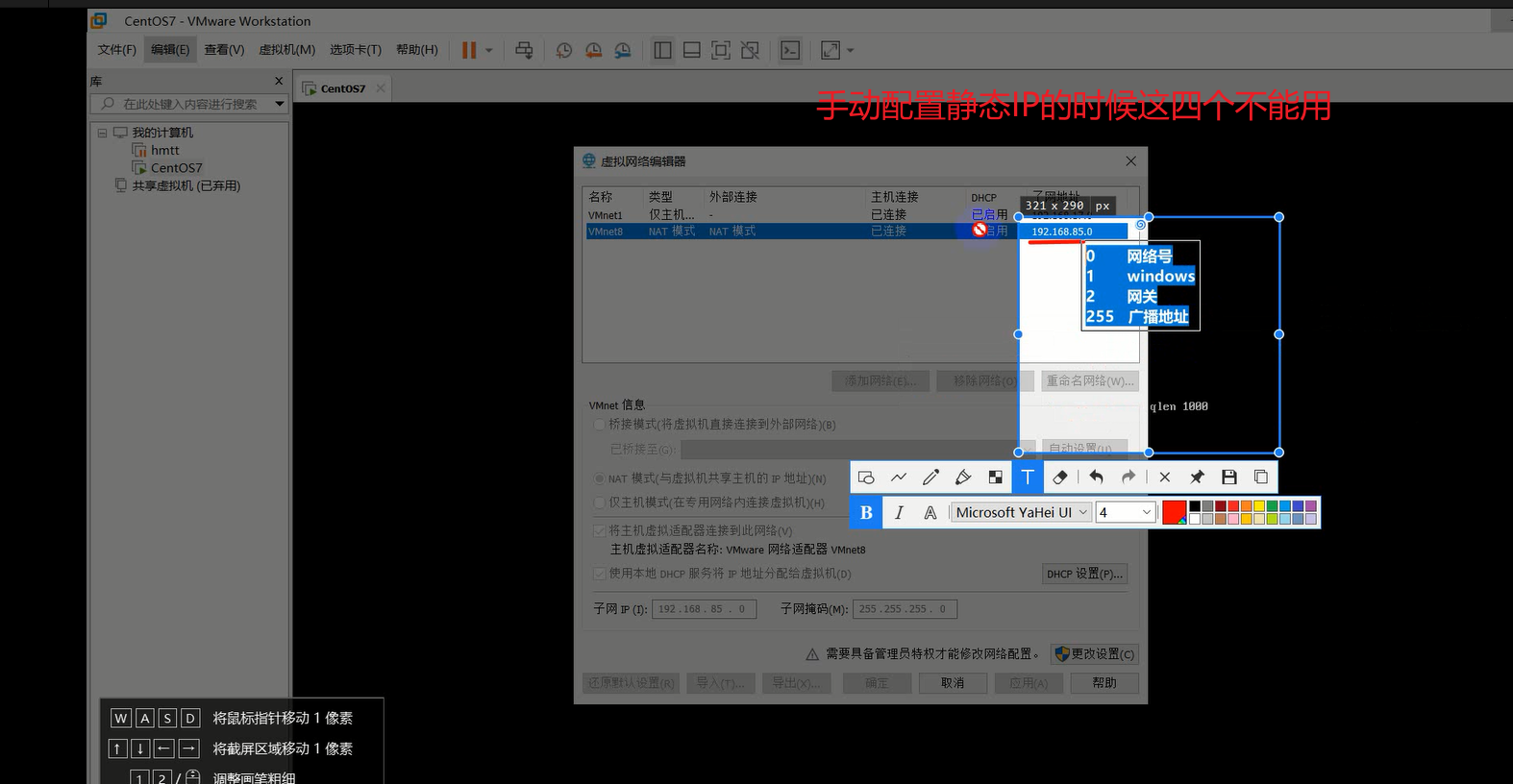The height and width of the screenshot is (784, 1513).
Task: Click the active Text tool icon
Action: pos(1027,478)
